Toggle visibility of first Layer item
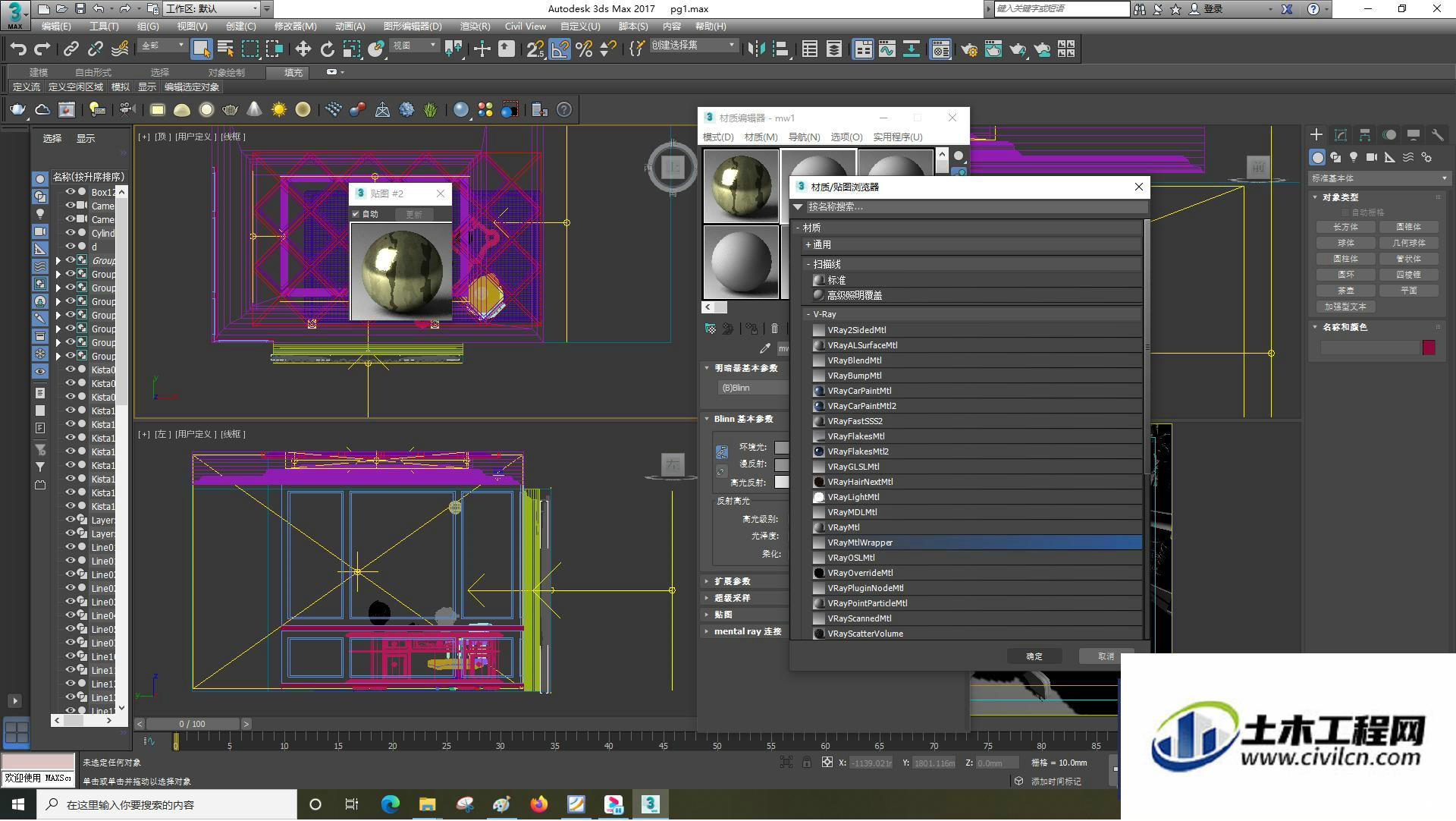Screen dimensions: 1456x821 71,520
